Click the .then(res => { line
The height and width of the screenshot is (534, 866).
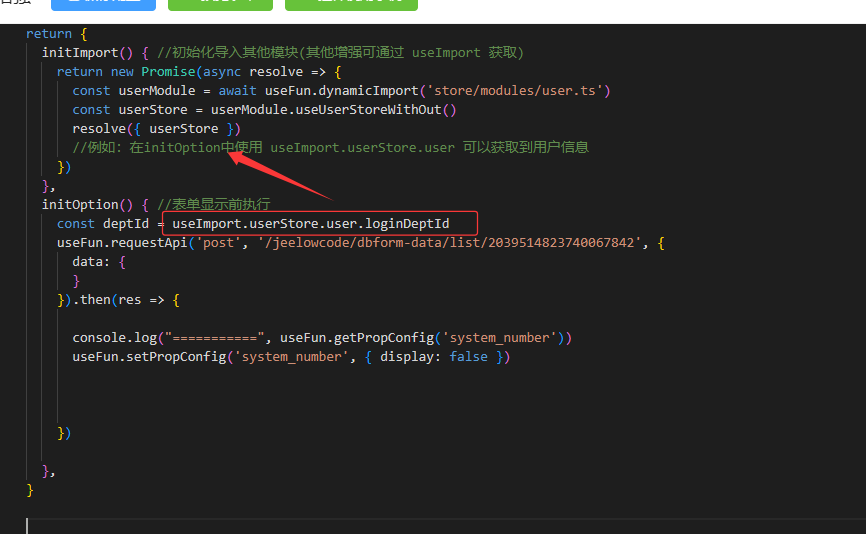click(118, 300)
